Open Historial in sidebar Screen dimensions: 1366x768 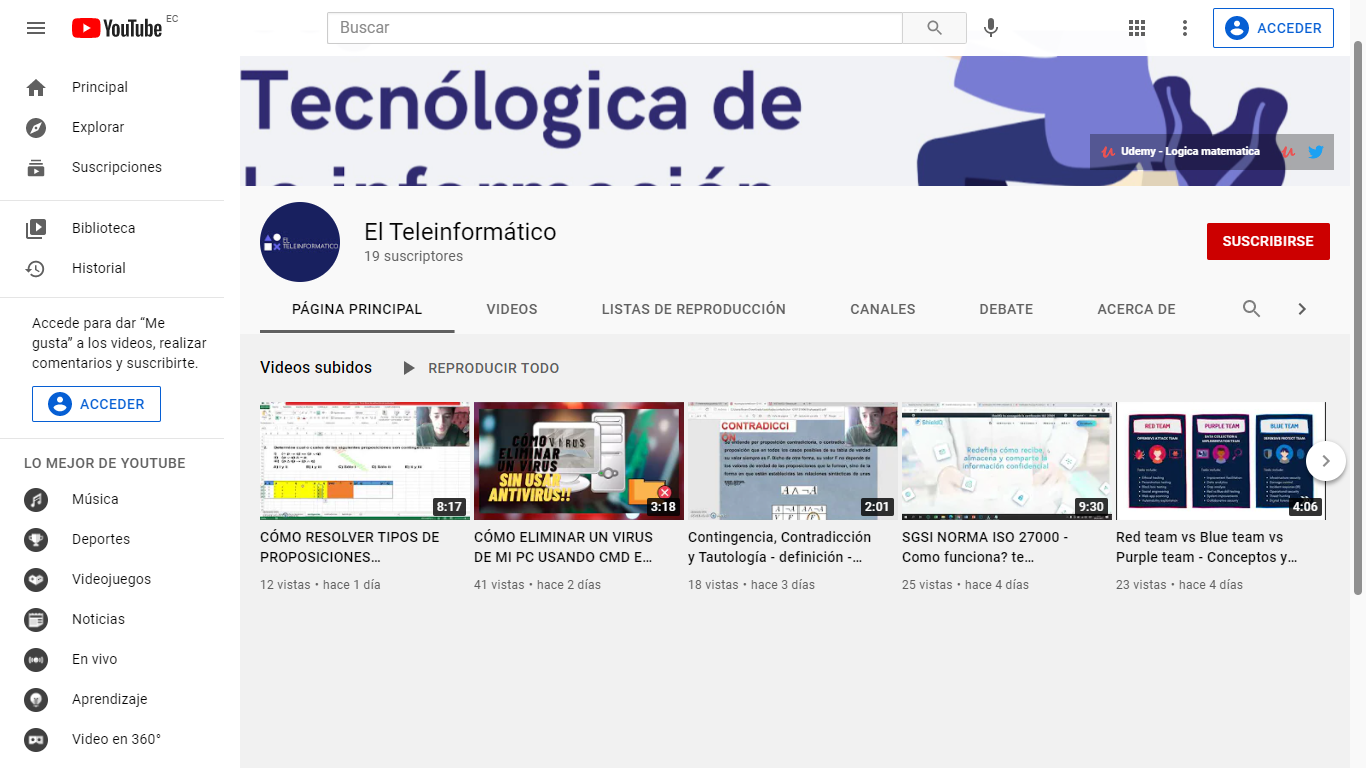tap(112, 269)
